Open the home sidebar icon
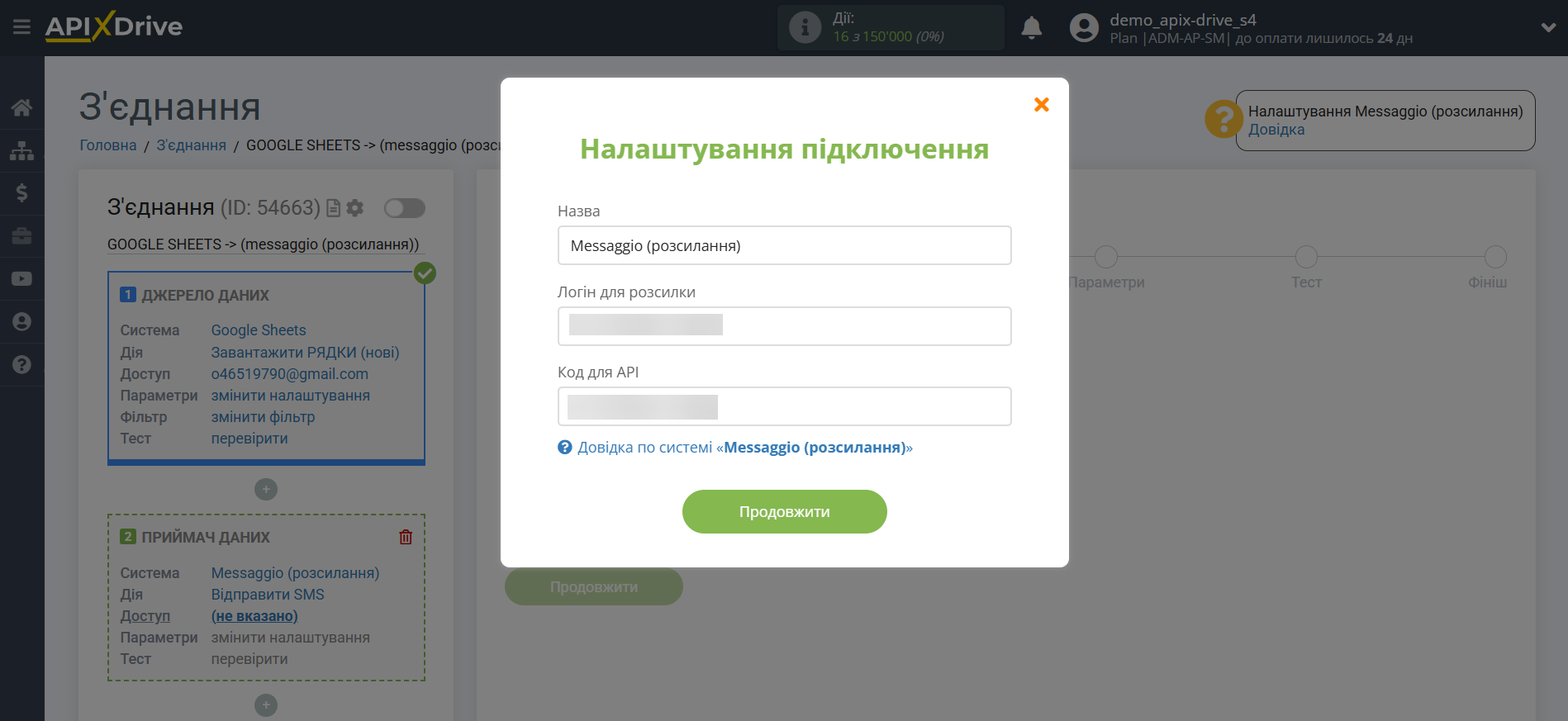The height and width of the screenshot is (721, 1568). pos(22,107)
